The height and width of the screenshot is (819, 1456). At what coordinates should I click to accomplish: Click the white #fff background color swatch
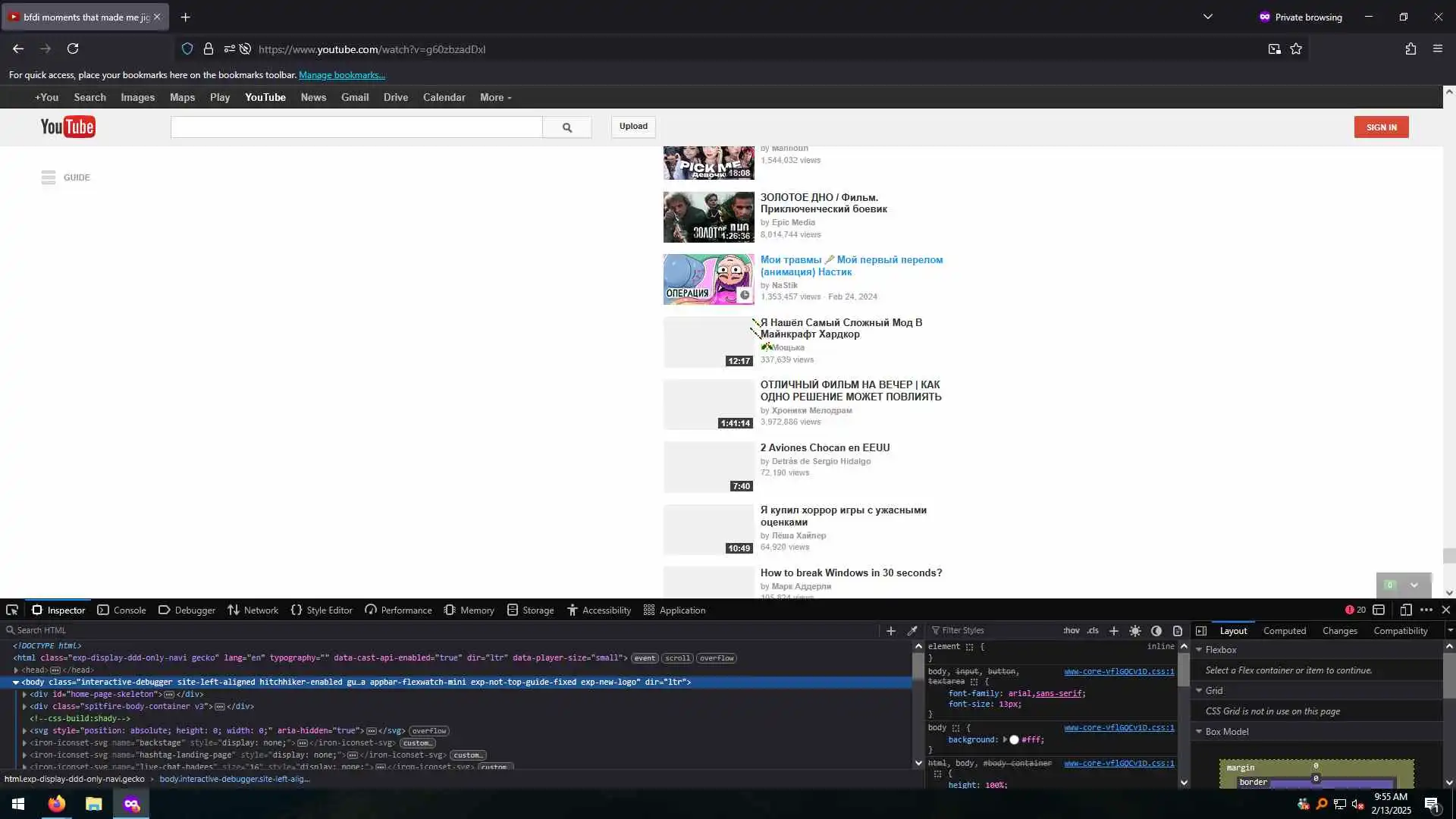click(1014, 739)
